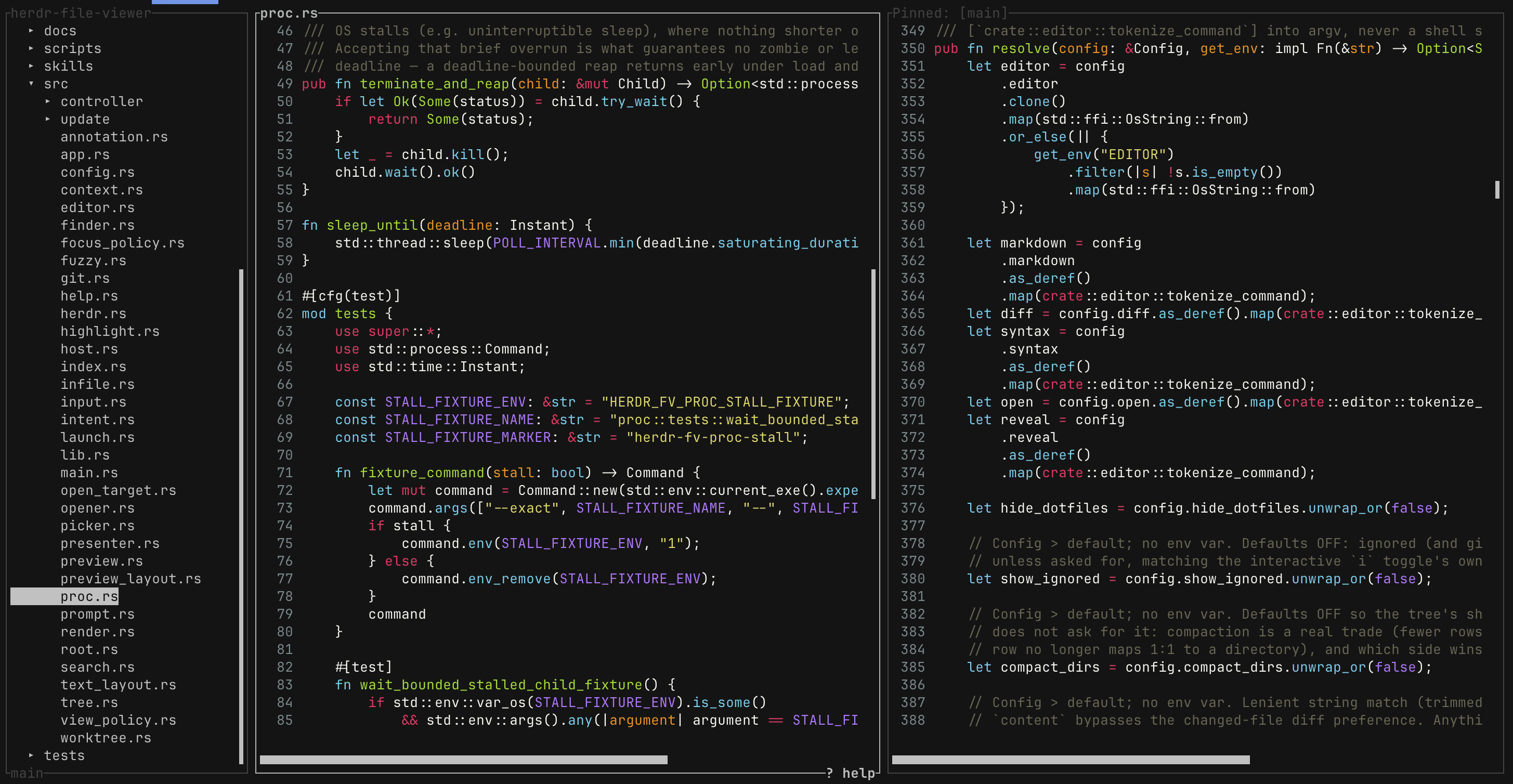Open host.rs in the tree

(89, 349)
